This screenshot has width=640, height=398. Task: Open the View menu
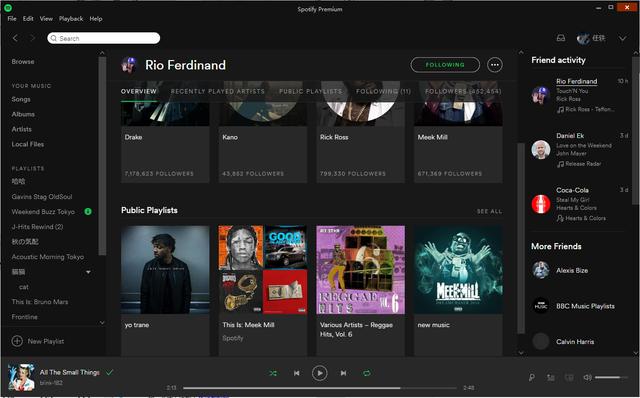[46, 19]
